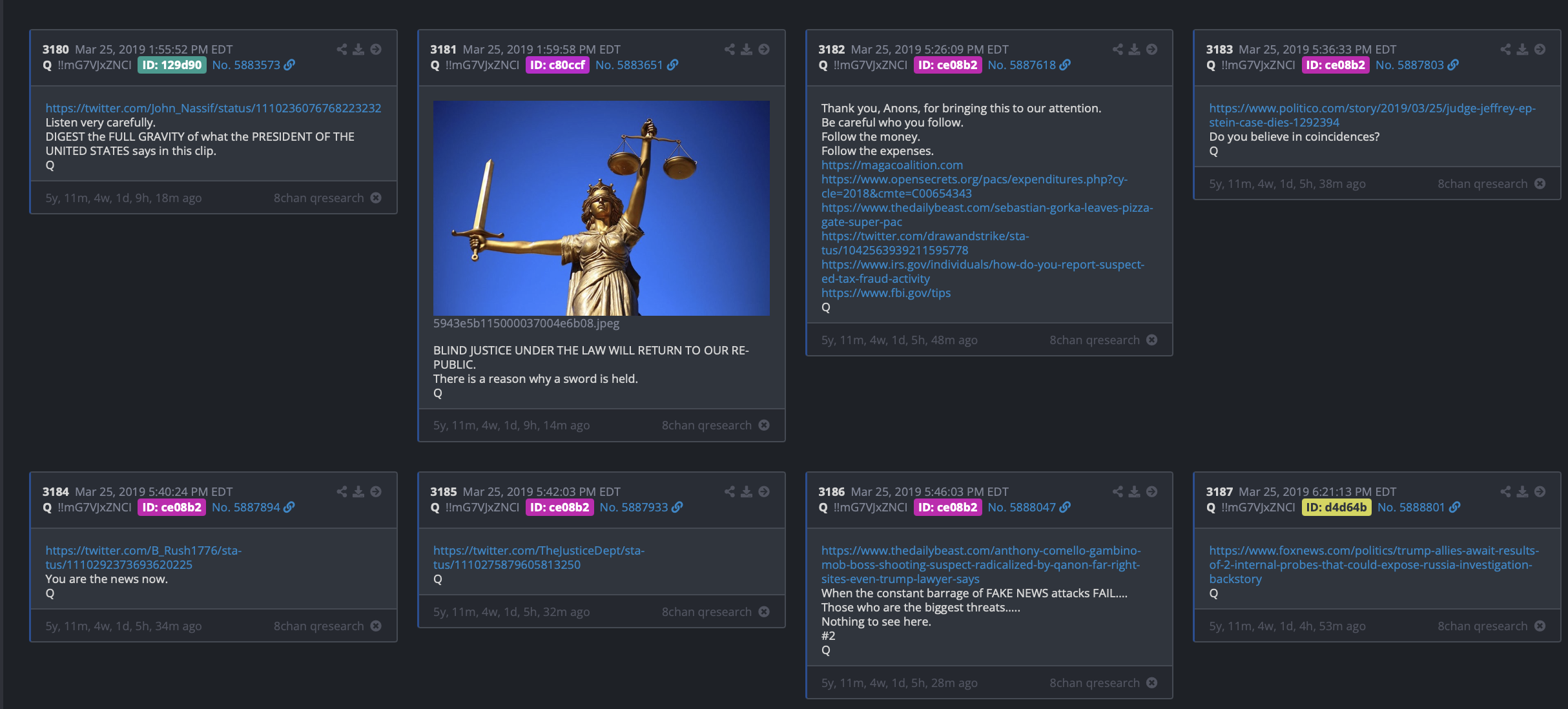1568x709 pixels.
Task: Open post No. 5887803 link
Action: point(1417,65)
